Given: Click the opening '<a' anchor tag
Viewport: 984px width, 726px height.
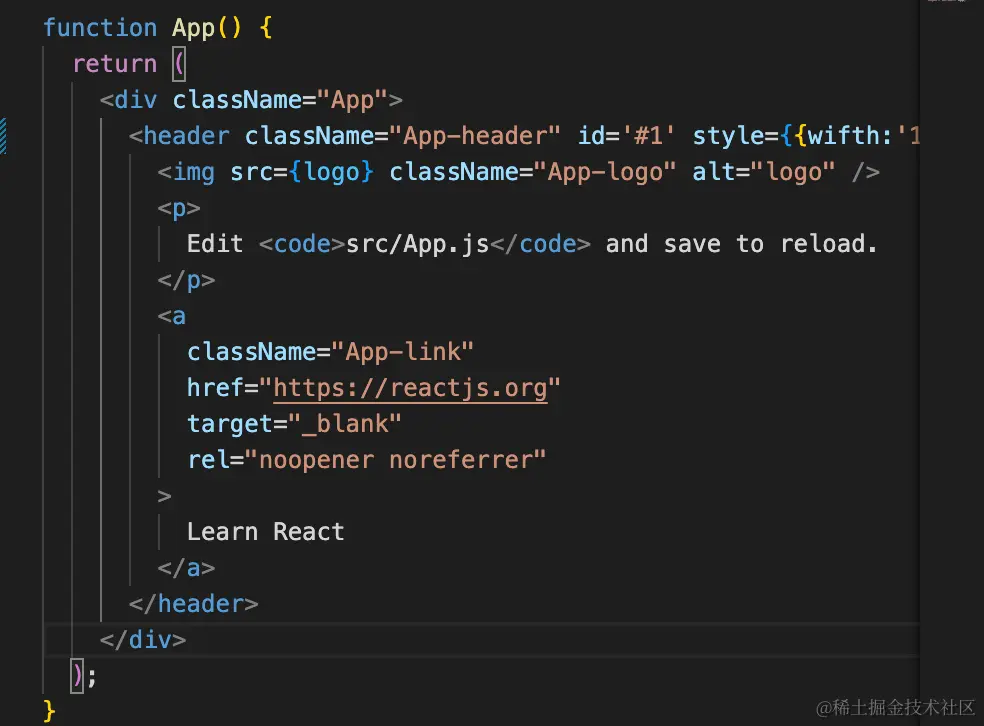Looking at the screenshot, I should (x=172, y=316).
